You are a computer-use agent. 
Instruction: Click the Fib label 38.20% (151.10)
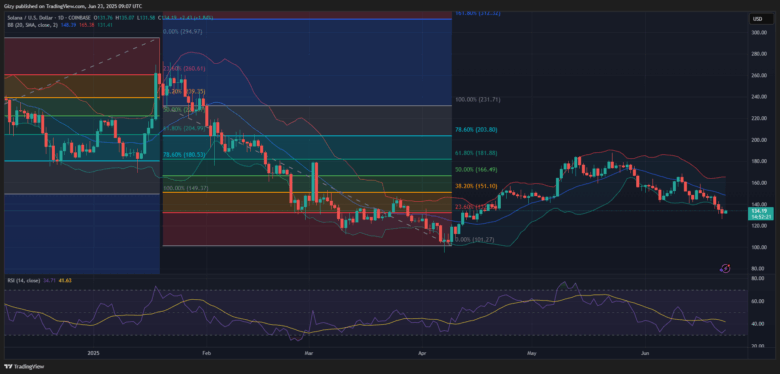point(476,186)
